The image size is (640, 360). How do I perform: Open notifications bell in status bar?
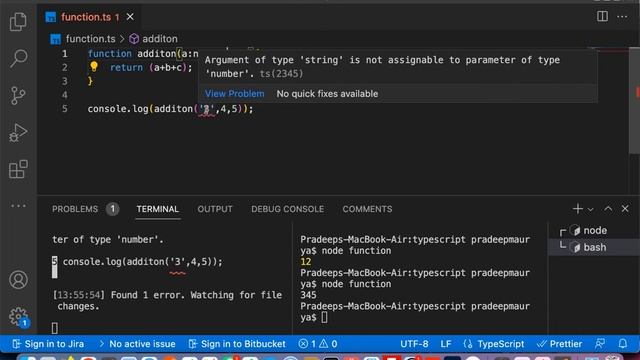click(x=622, y=344)
